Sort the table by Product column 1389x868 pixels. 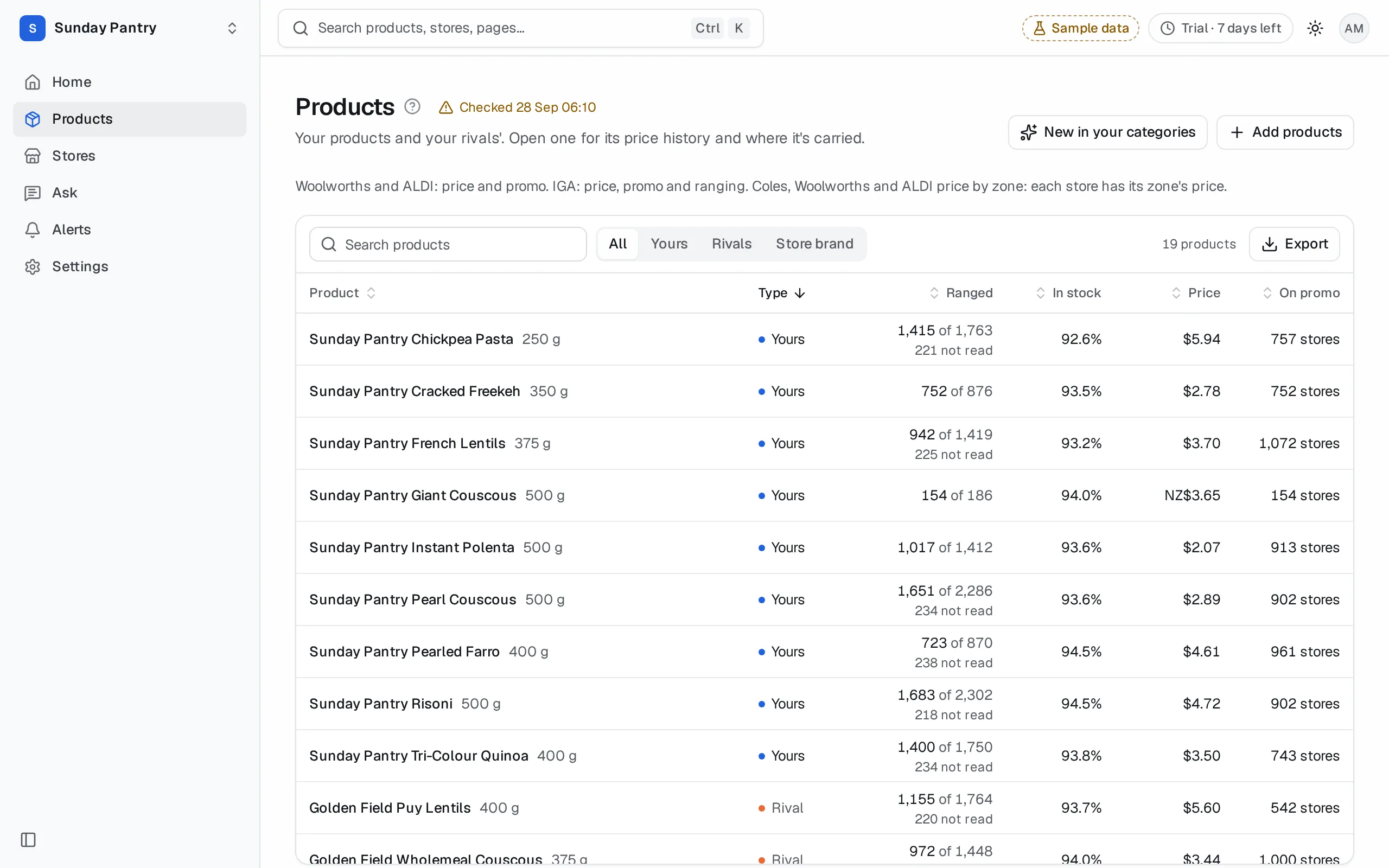pos(343,293)
